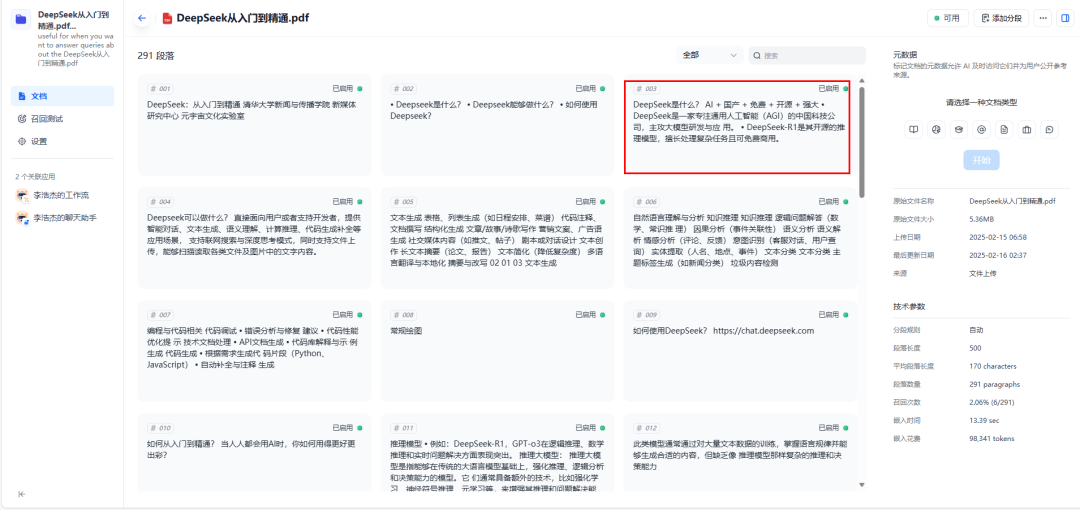Open linked app 李浩杰的工作流
The image size is (1080, 510).
coord(63,195)
